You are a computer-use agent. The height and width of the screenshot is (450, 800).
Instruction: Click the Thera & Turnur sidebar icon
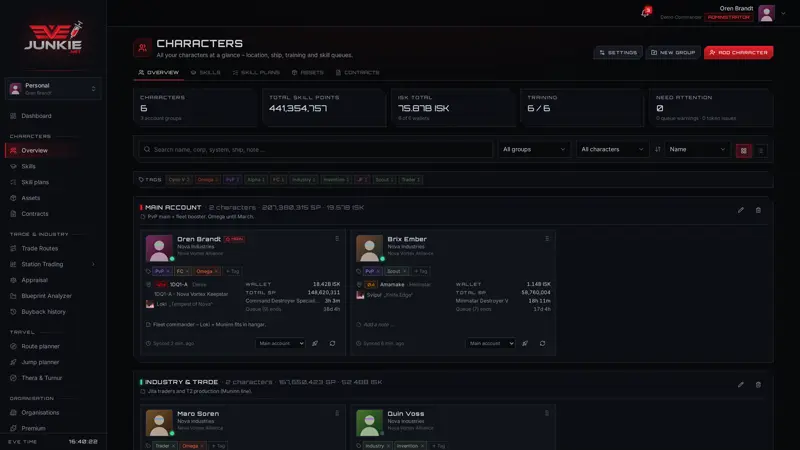[13, 378]
